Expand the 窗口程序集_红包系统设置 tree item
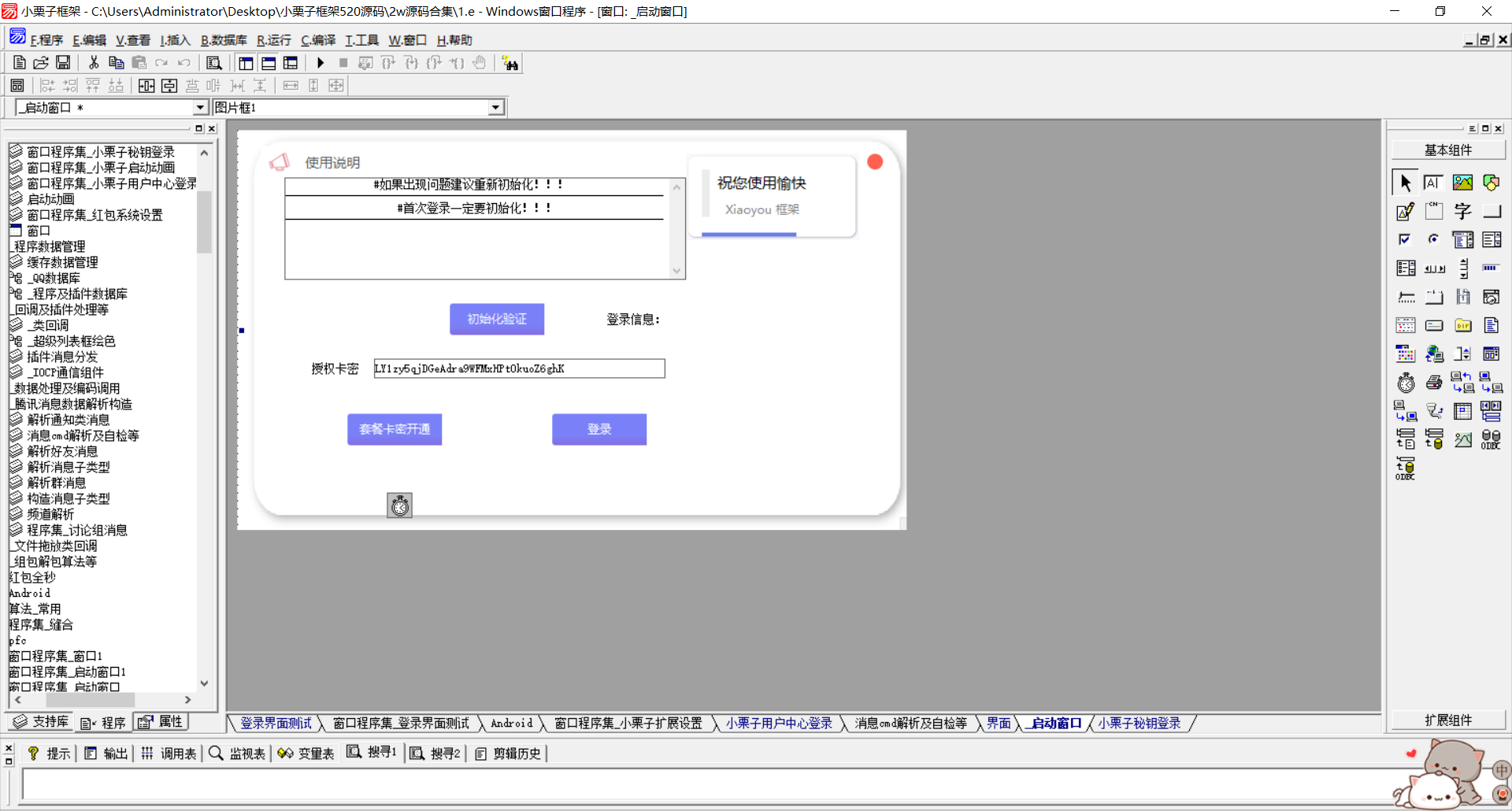This screenshot has height=811, width=1512. point(94,215)
